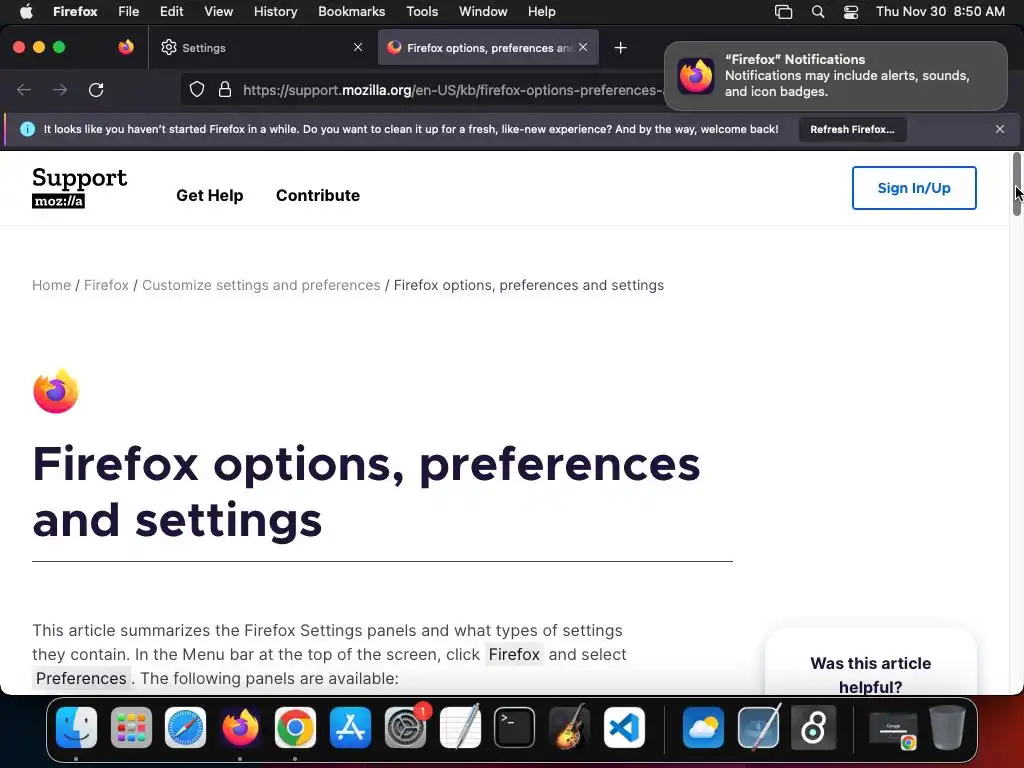Go back with the back arrow
This screenshot has height=768, width=1024.
[24, 89]
